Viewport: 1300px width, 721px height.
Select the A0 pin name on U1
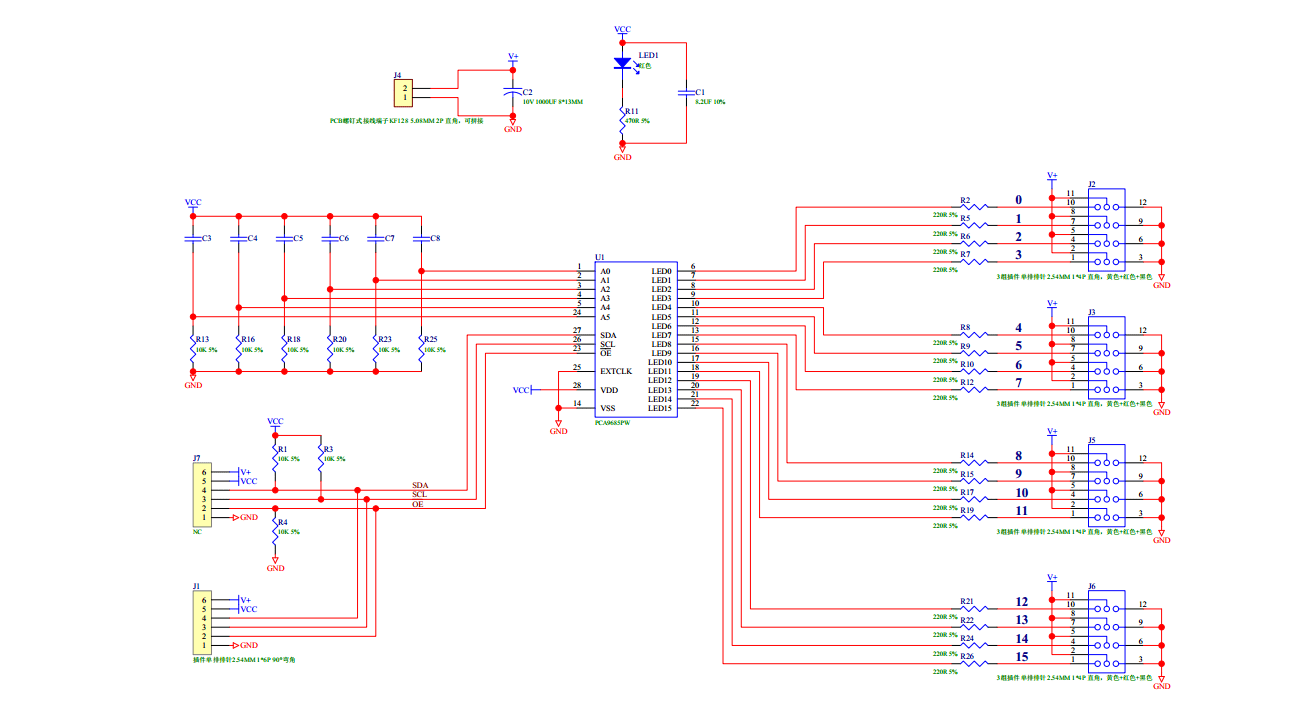click(605, 271)
